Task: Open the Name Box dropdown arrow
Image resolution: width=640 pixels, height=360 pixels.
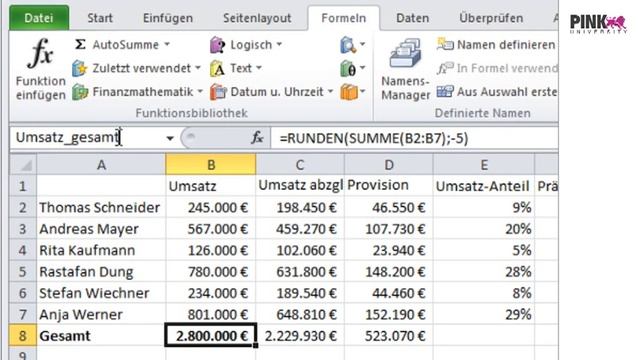Action: coord(170,139)
